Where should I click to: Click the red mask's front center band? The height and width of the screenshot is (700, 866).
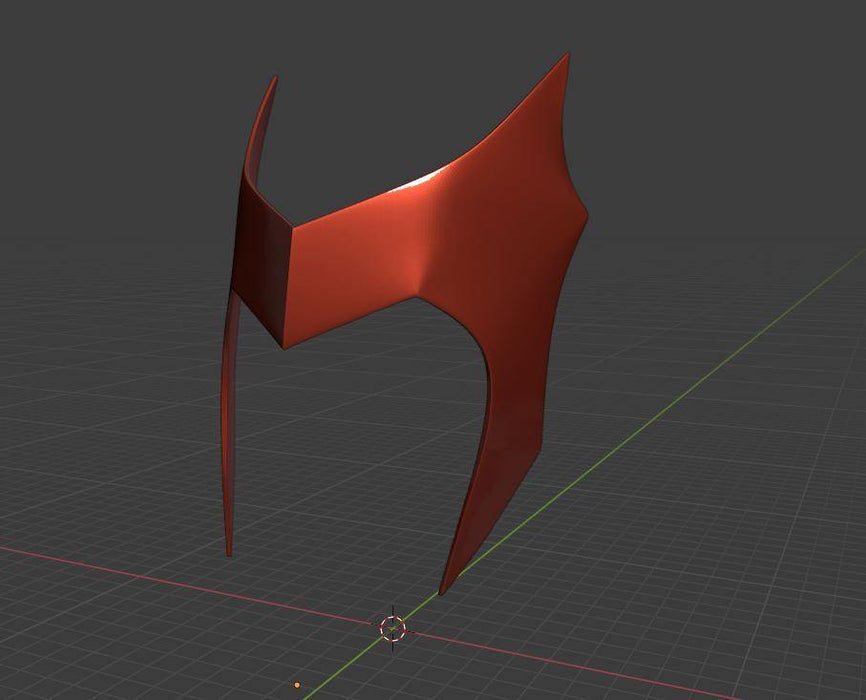click(355, 265)
